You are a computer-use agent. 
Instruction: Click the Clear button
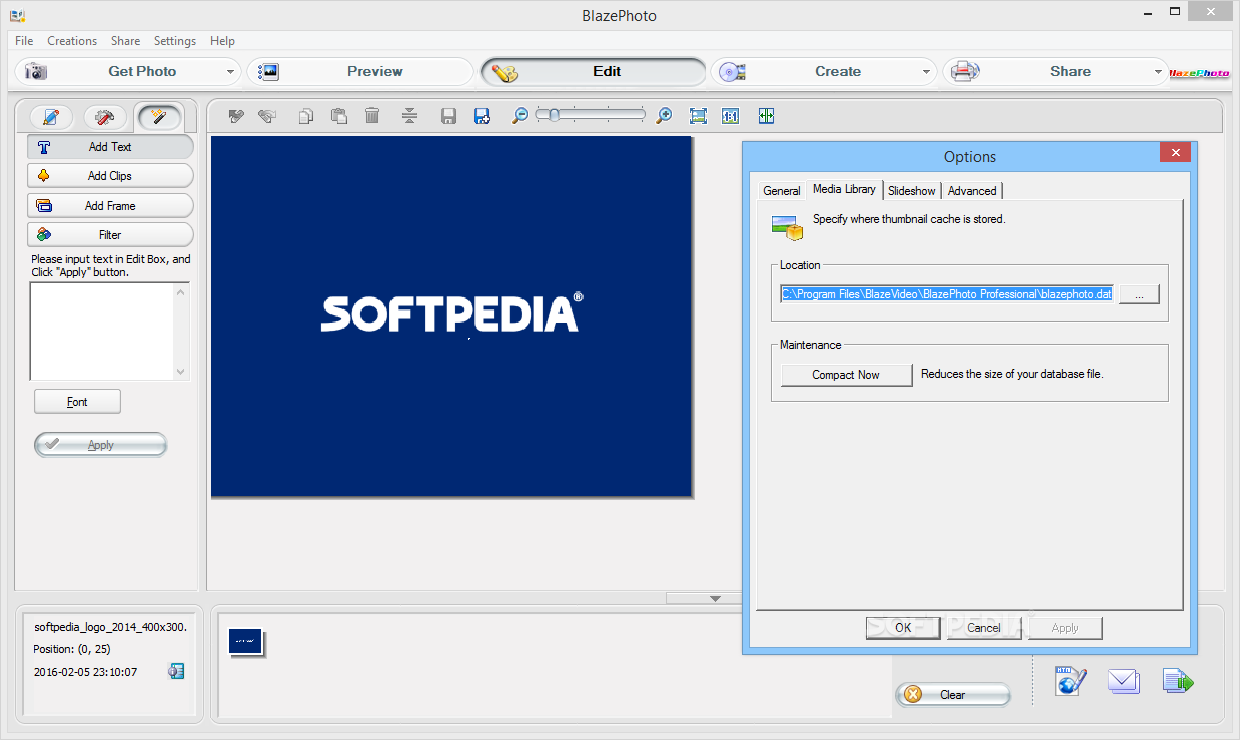pyautogui.click(x=953, y=695)
